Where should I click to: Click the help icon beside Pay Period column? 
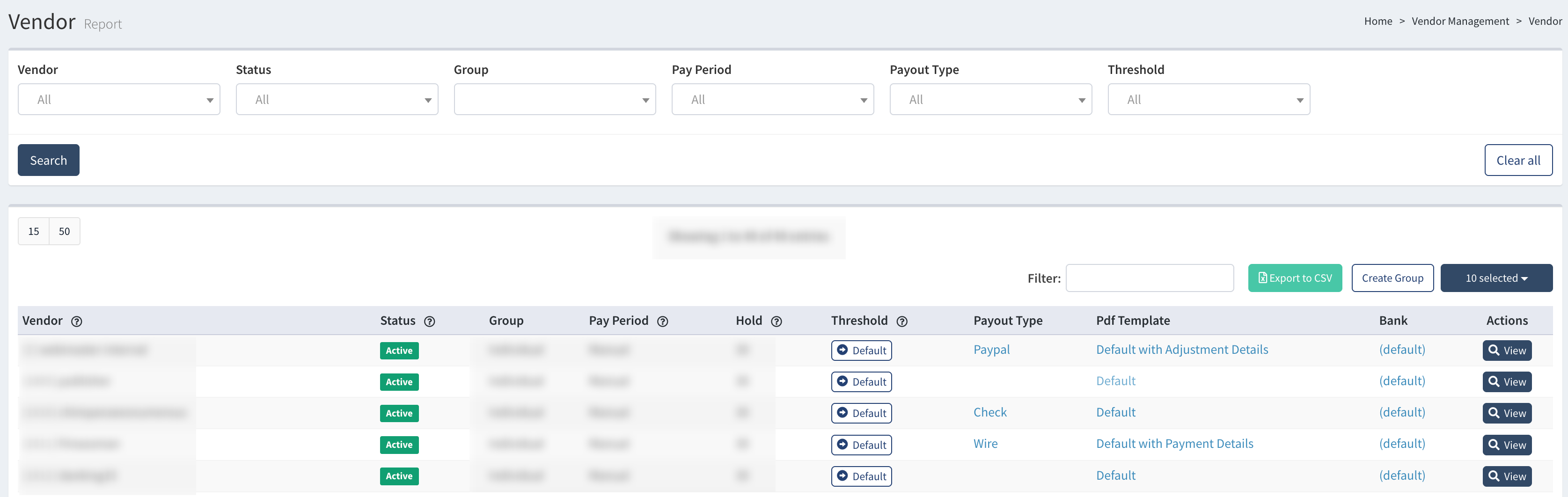tap(663, 321)
